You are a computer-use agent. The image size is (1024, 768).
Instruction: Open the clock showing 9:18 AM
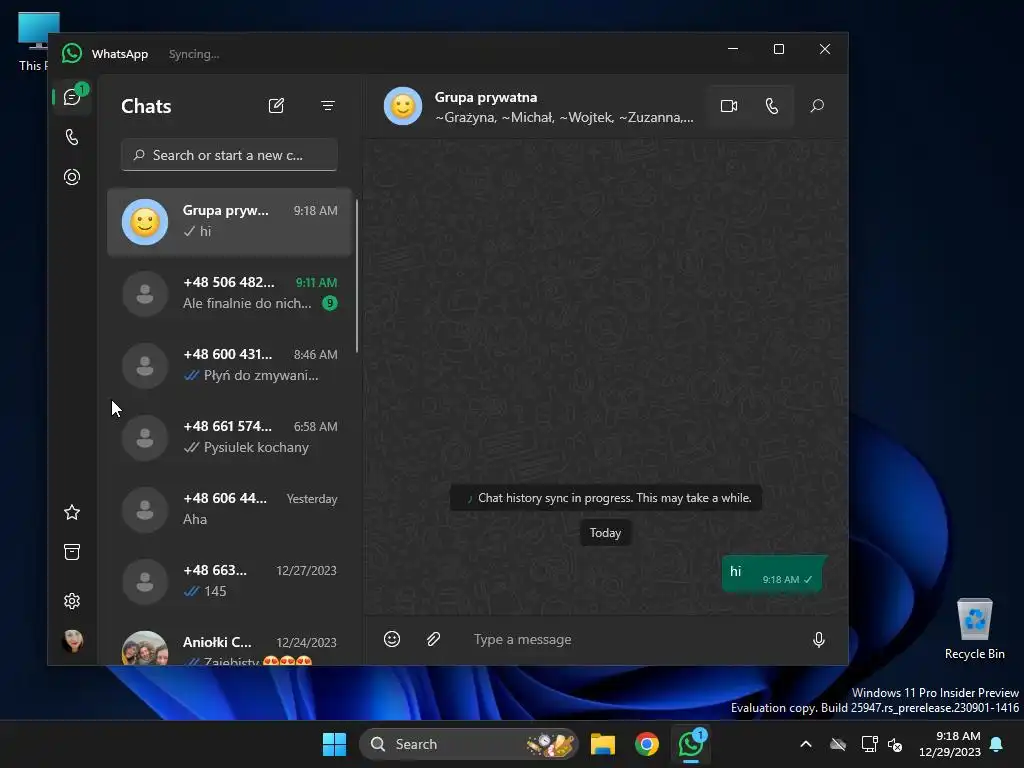(x=950, y=744)
